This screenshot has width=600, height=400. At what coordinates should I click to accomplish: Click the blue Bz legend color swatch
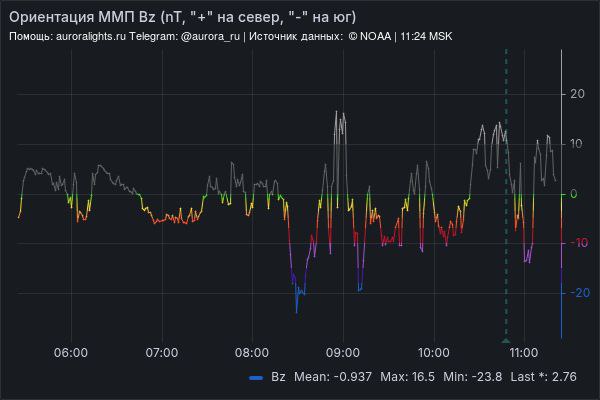[x=256, y=377]
